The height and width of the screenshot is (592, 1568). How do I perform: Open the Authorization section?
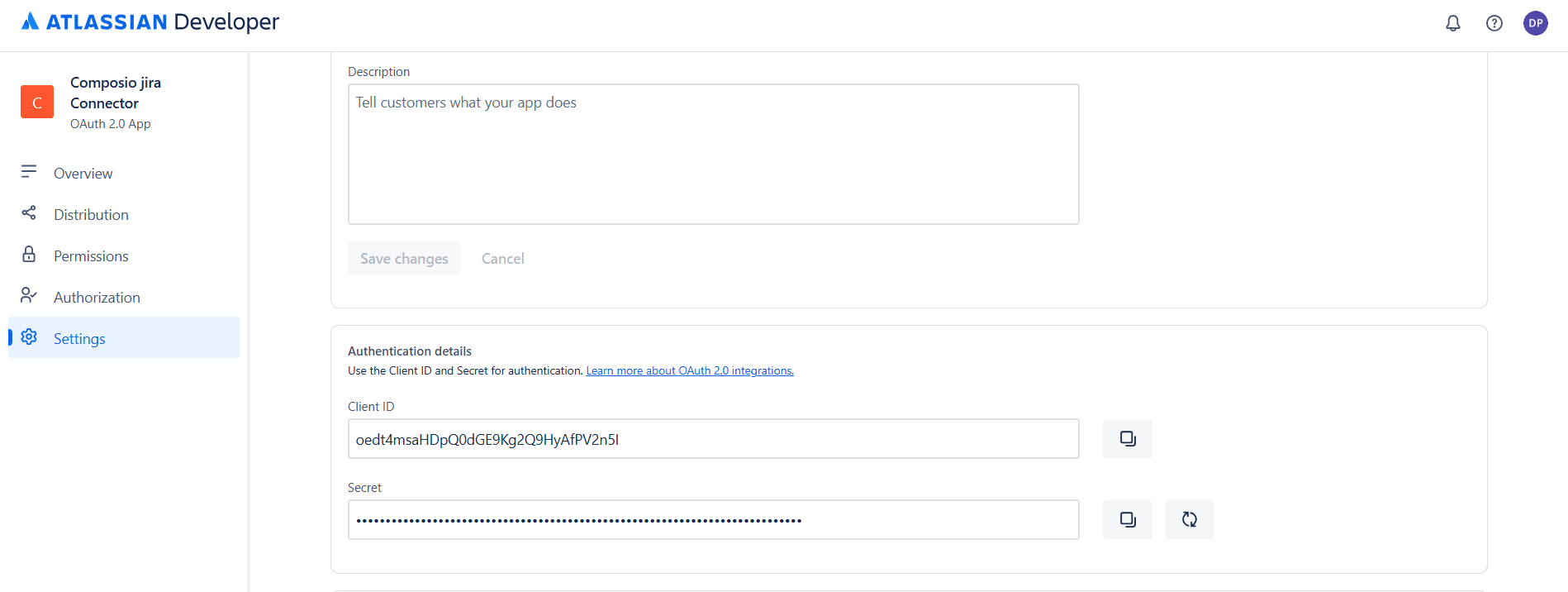124,297
